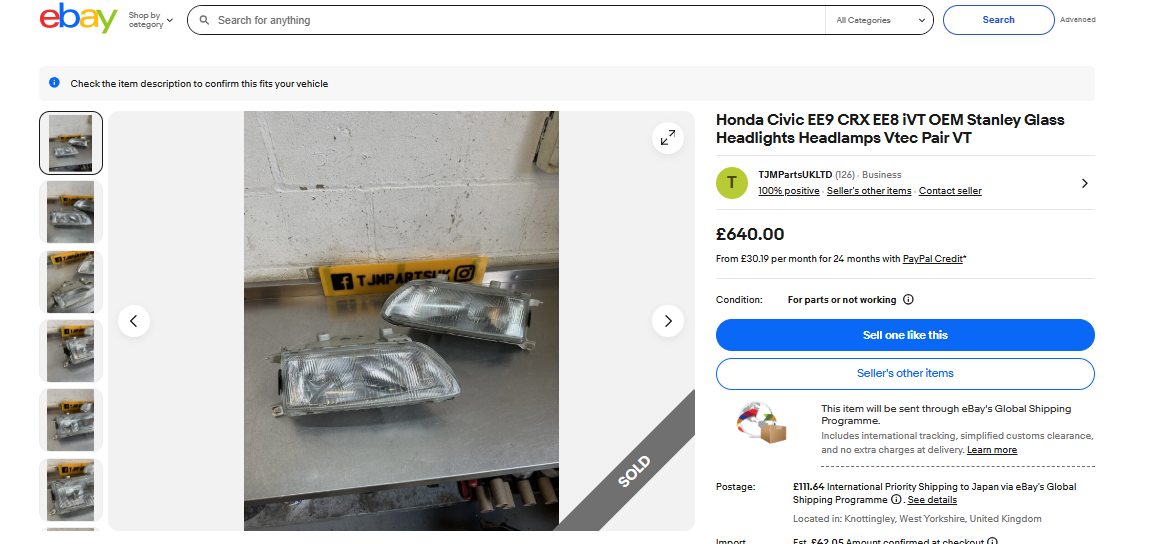Expand seller details chevron
Screen dimensions: 1171x544
(x=1084, y=183)
